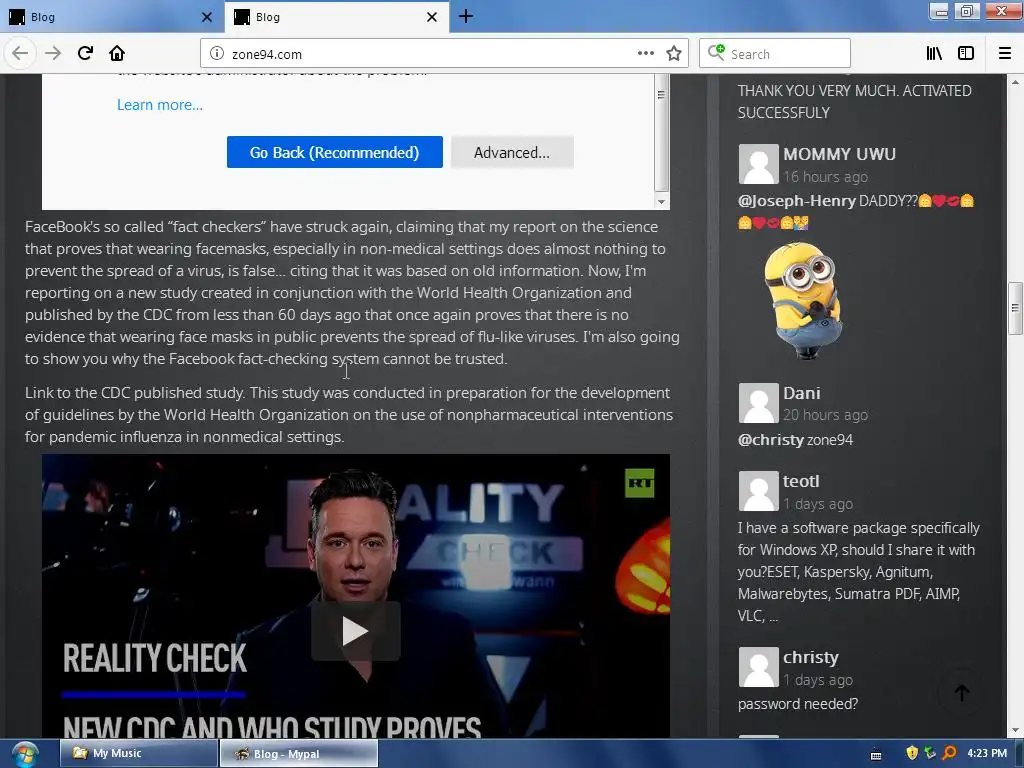This screenshot has width=1024, height=768.
Task: Open the Library bookmarks icon
Action: (935, 54)
